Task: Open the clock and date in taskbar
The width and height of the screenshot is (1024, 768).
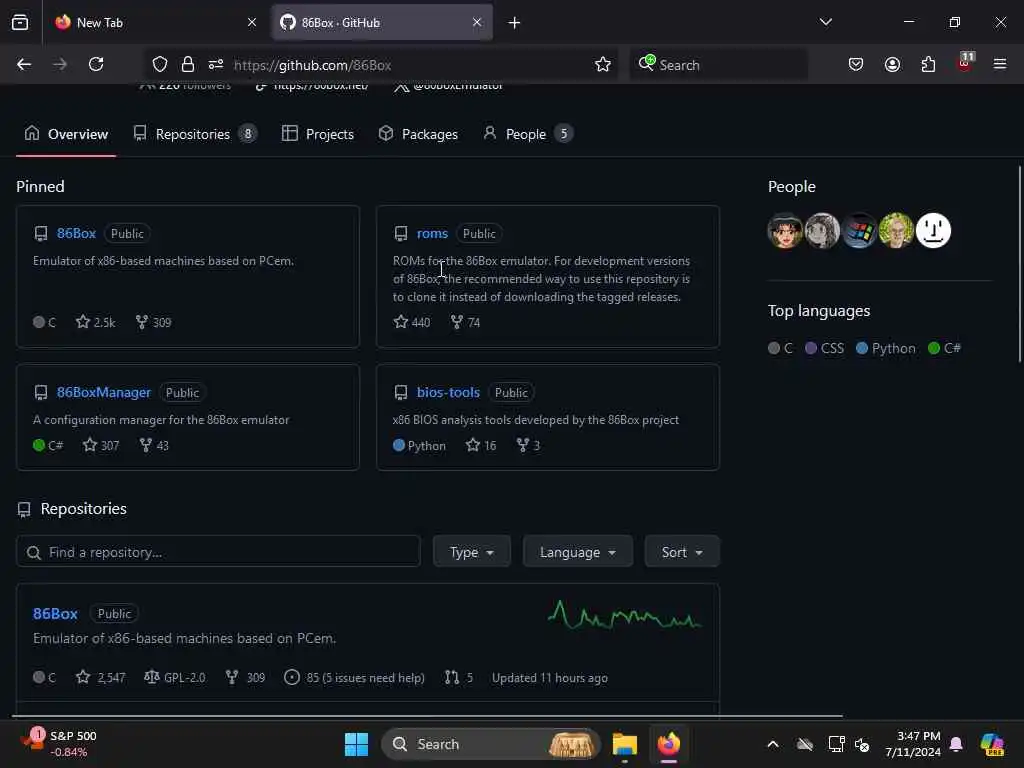Action: coord(912,744)
